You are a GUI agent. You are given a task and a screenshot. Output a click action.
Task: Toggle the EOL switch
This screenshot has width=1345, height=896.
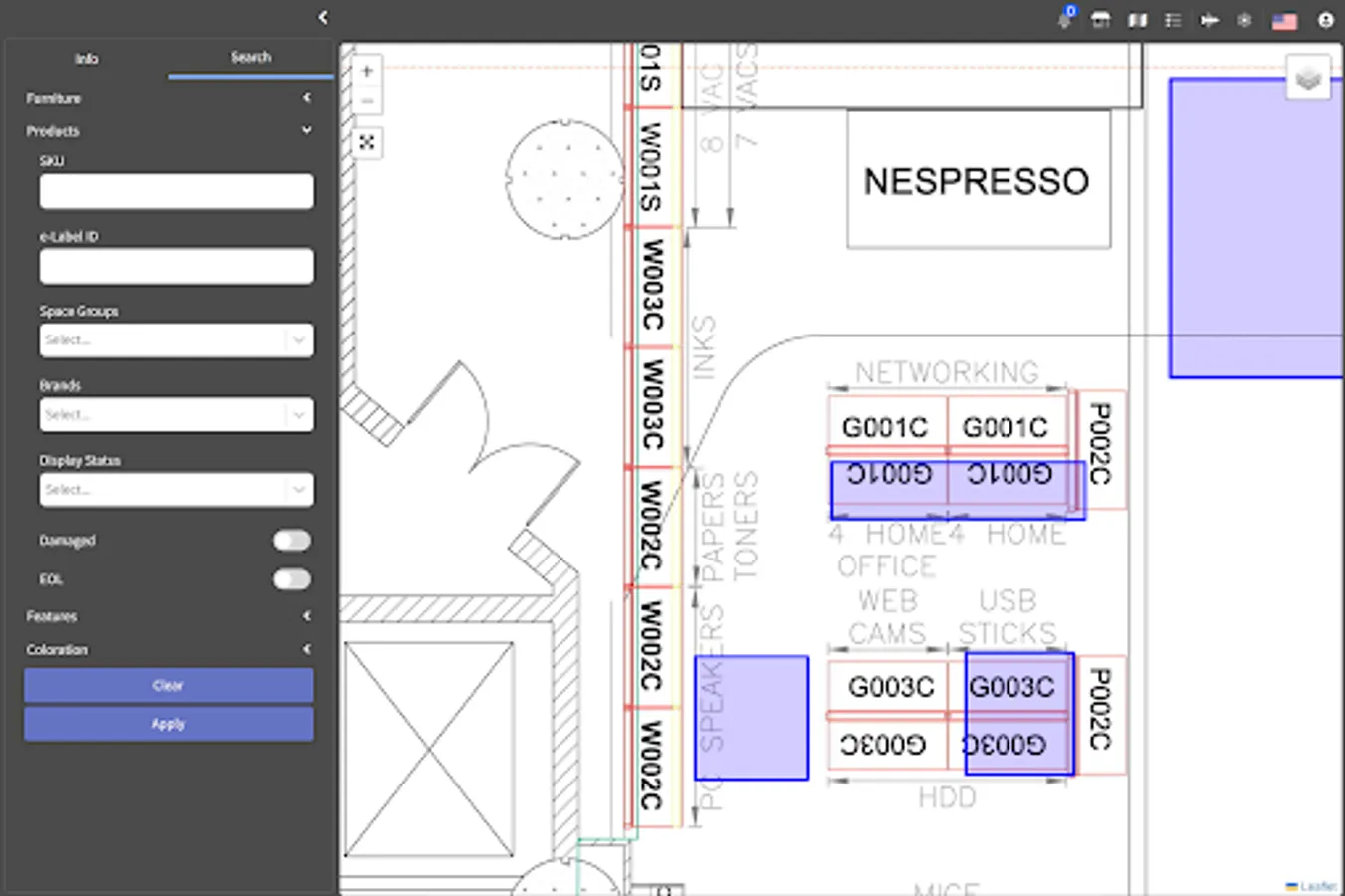292,579
